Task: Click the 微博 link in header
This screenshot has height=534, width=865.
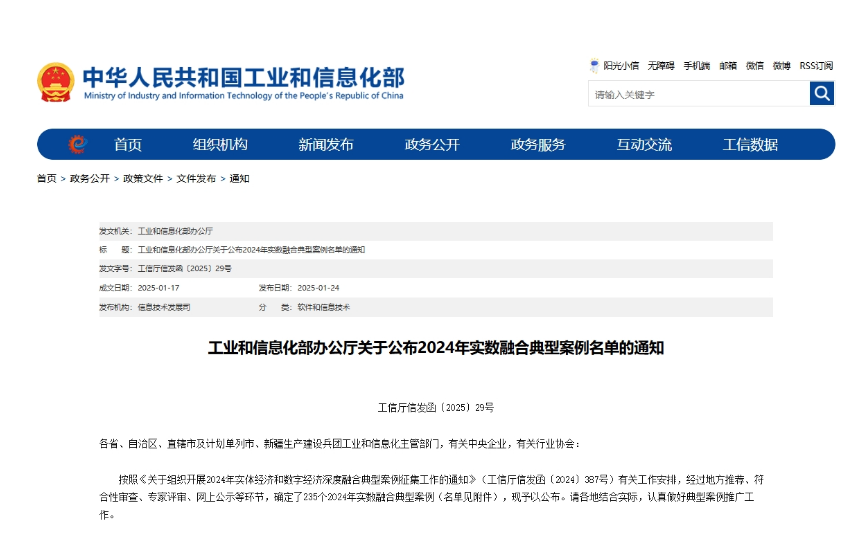Action: pos(782,66)
